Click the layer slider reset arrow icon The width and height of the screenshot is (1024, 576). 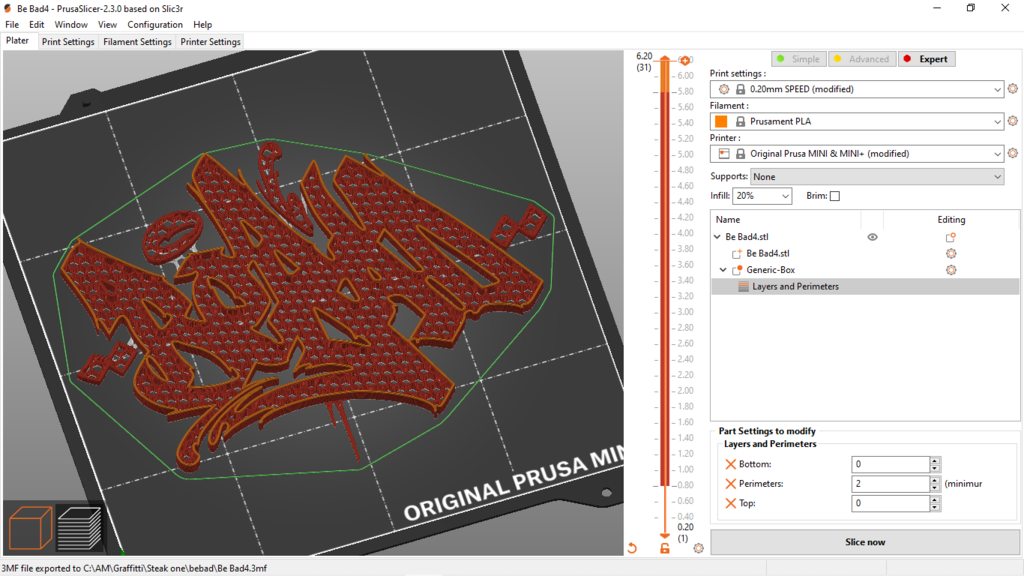[x=632, y=548]
